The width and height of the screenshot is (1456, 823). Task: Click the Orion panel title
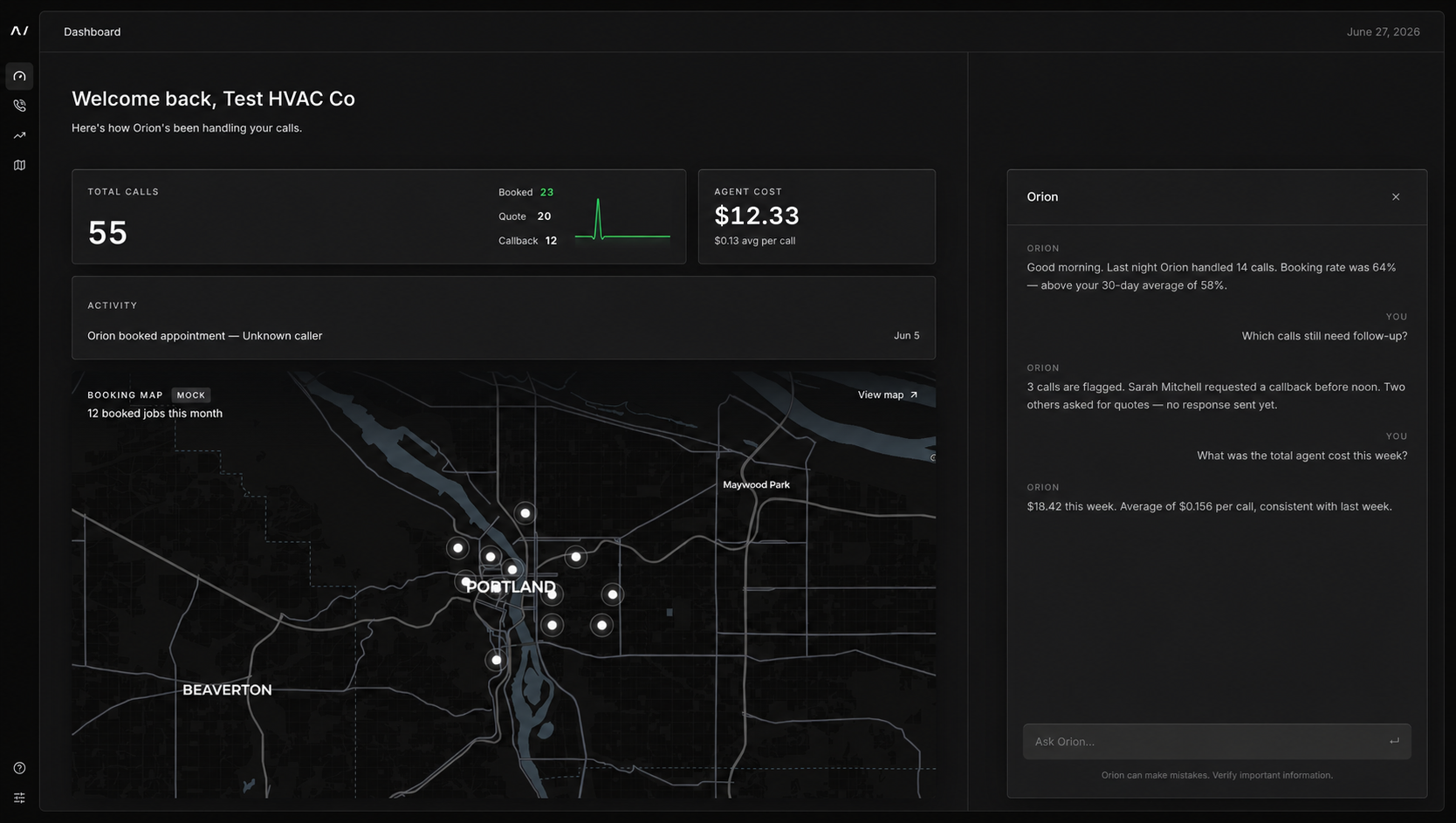(1042, 197)
